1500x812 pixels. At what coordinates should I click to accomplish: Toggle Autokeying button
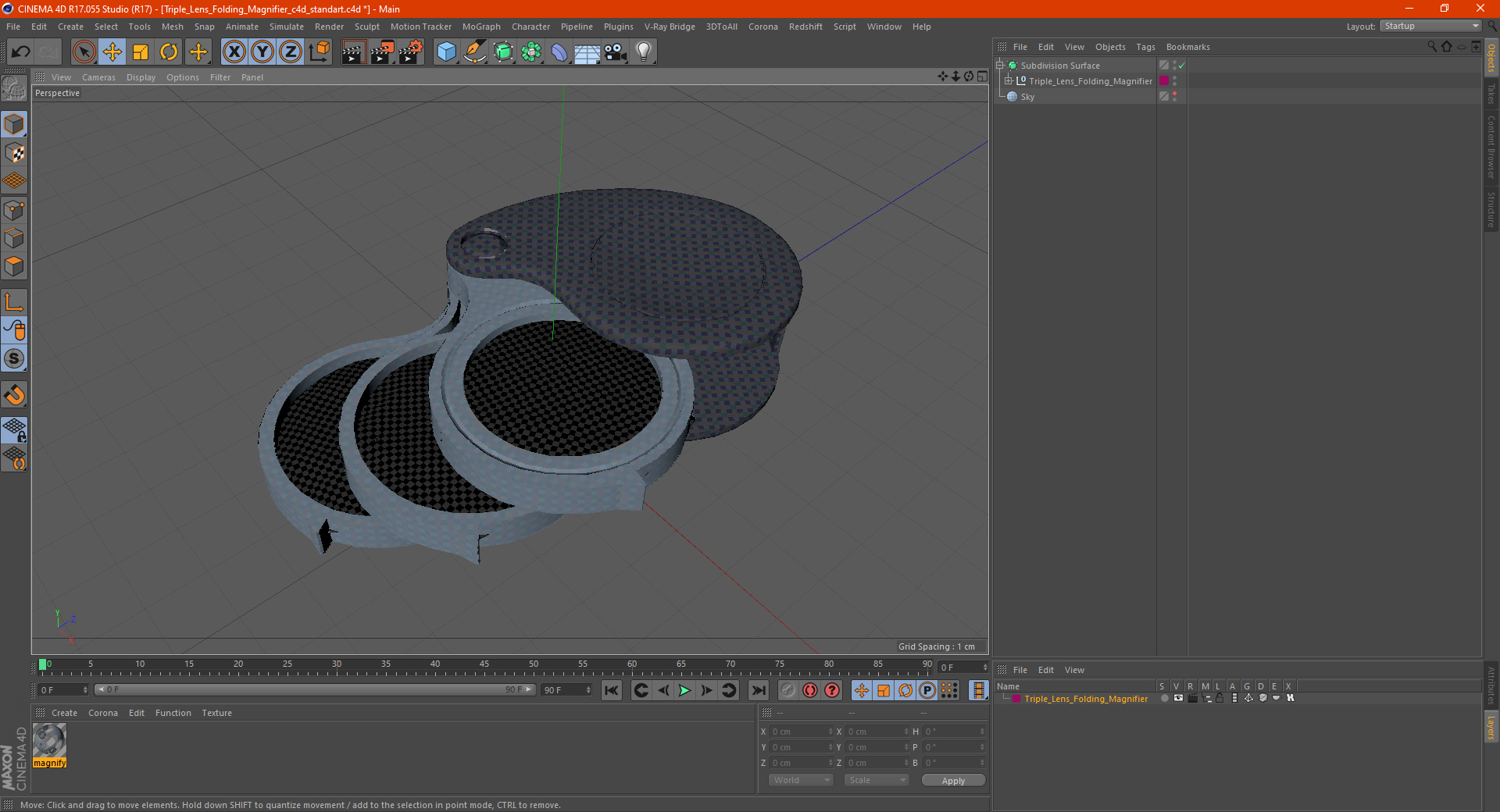[x=810, y=690]
